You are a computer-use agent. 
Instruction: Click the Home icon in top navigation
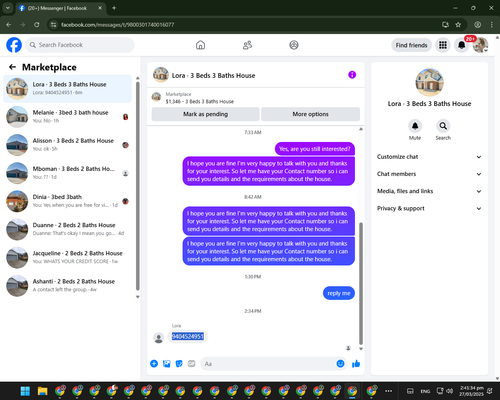(x=200, y=45)
